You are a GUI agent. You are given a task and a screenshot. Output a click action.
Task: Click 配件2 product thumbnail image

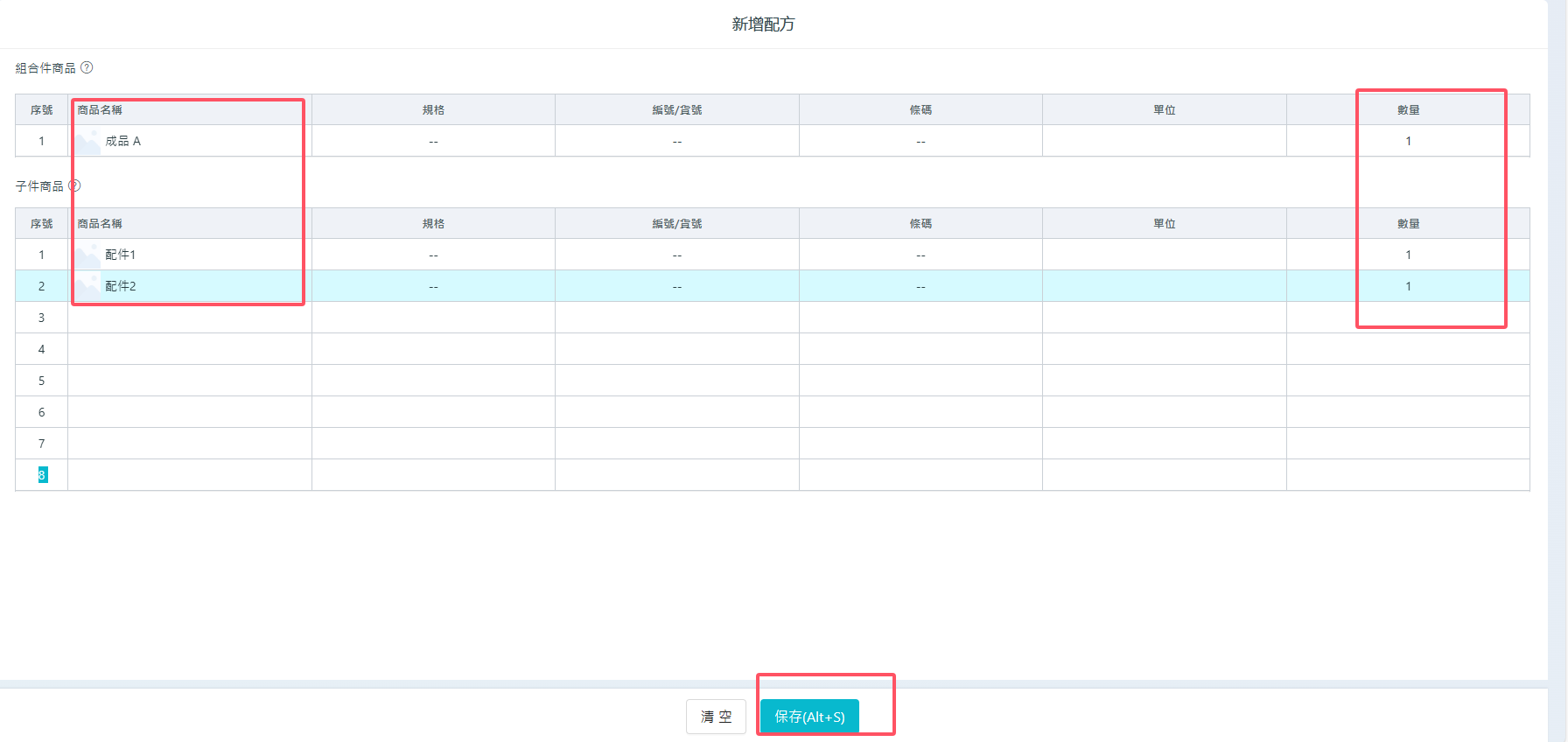pyautogui.click(x=87, y=286)
